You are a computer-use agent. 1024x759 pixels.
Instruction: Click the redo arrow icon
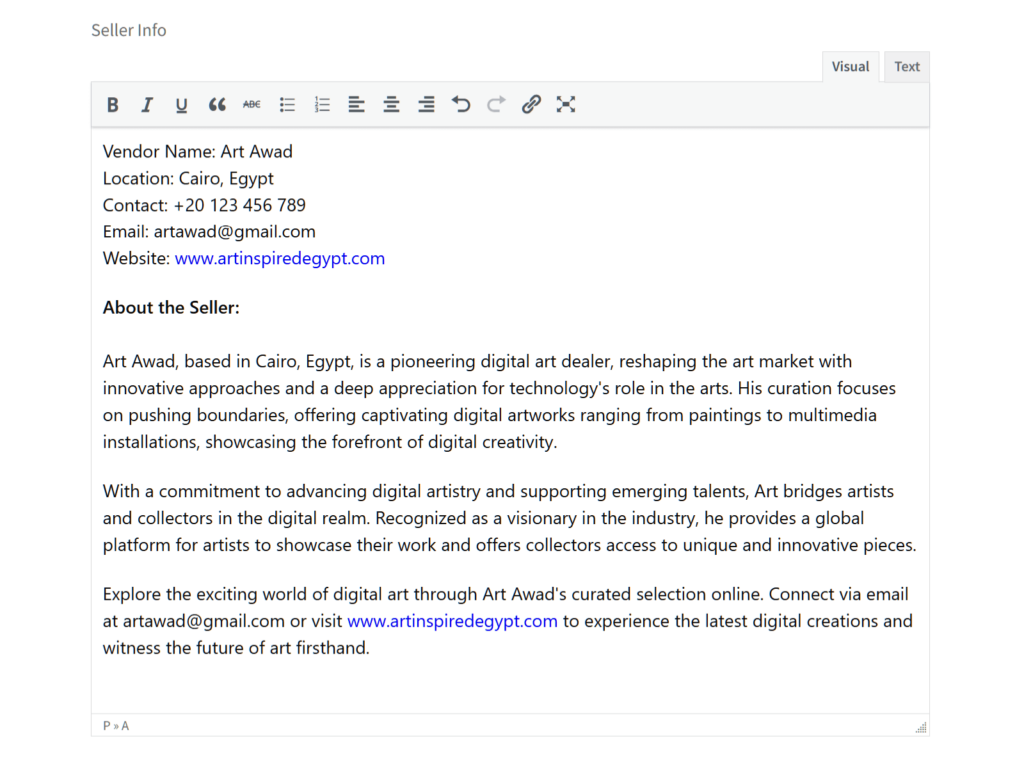point(496,105)
